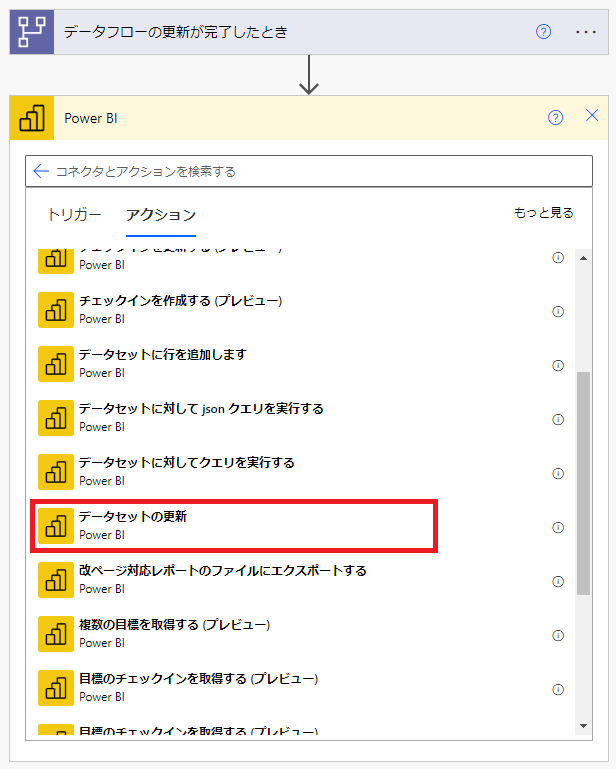Open the ellipsis menu on the trigger step

[586, 32]
